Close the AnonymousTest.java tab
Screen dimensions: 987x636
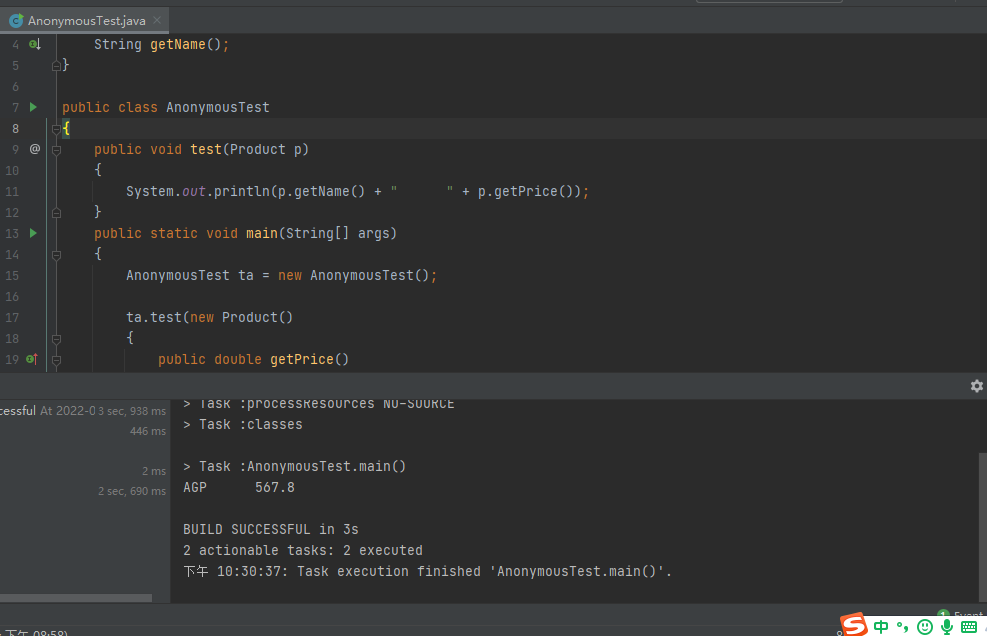[159, 20]
